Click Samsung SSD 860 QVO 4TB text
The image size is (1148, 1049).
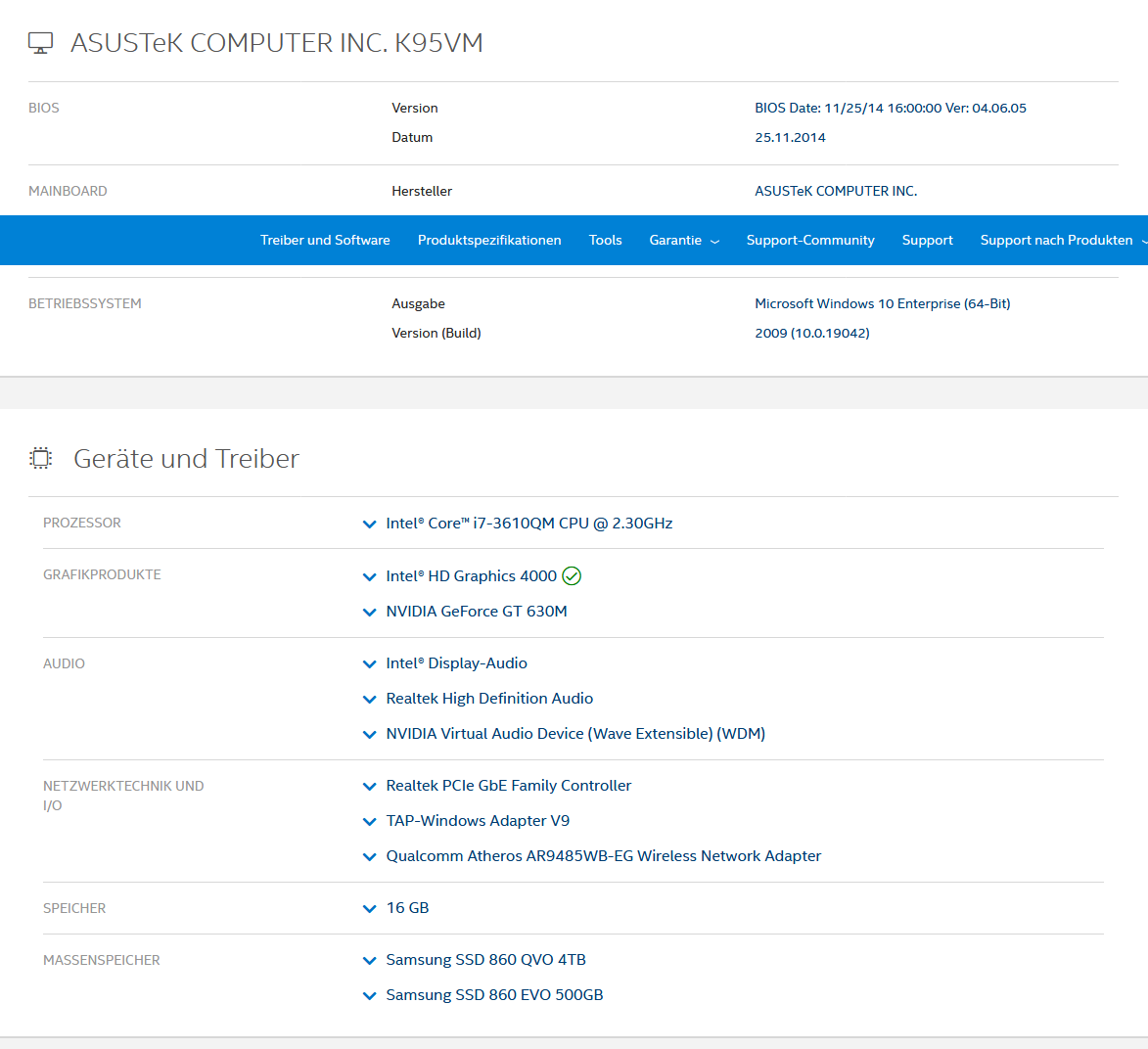click(485, 960)
